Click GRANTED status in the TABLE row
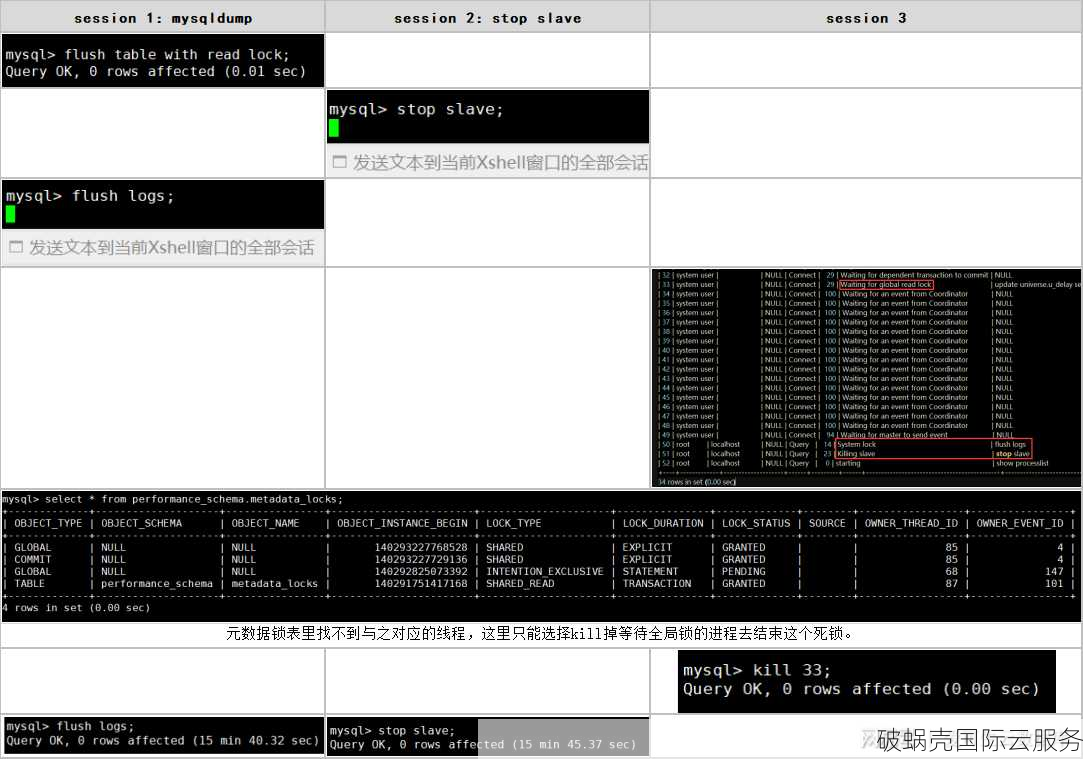Image resolution: width=1083 pixels, height=759 pixels. (744, 584)
